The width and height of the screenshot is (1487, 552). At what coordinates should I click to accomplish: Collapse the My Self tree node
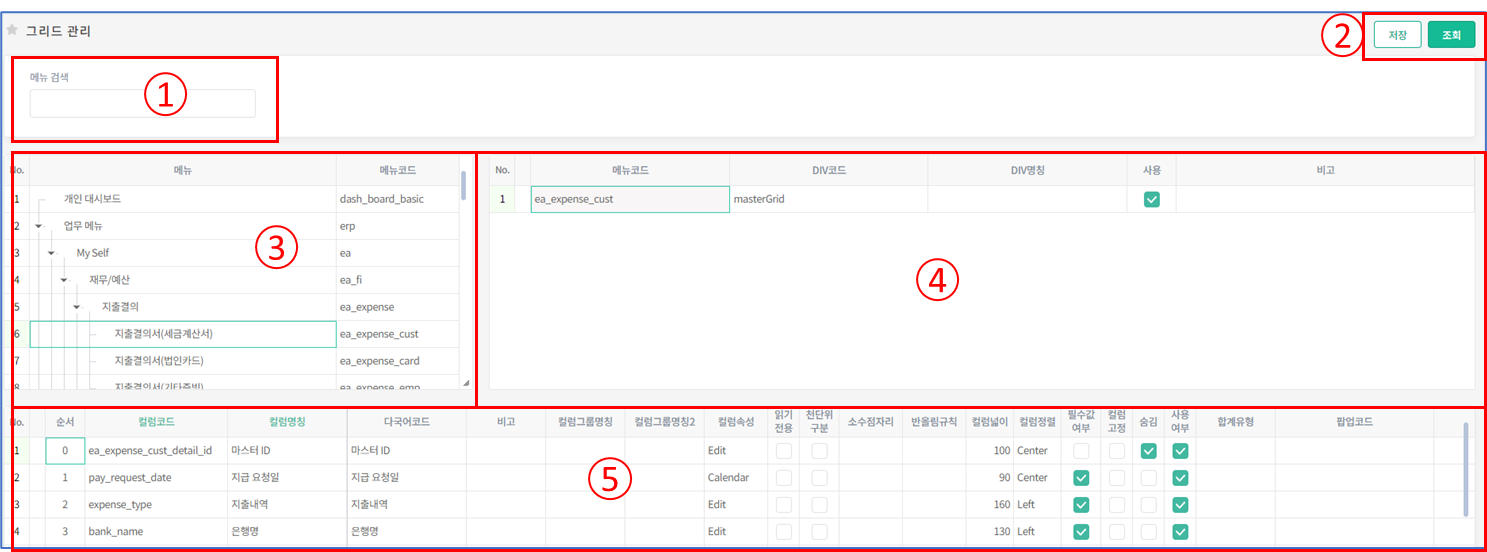(x=51, y=253)
